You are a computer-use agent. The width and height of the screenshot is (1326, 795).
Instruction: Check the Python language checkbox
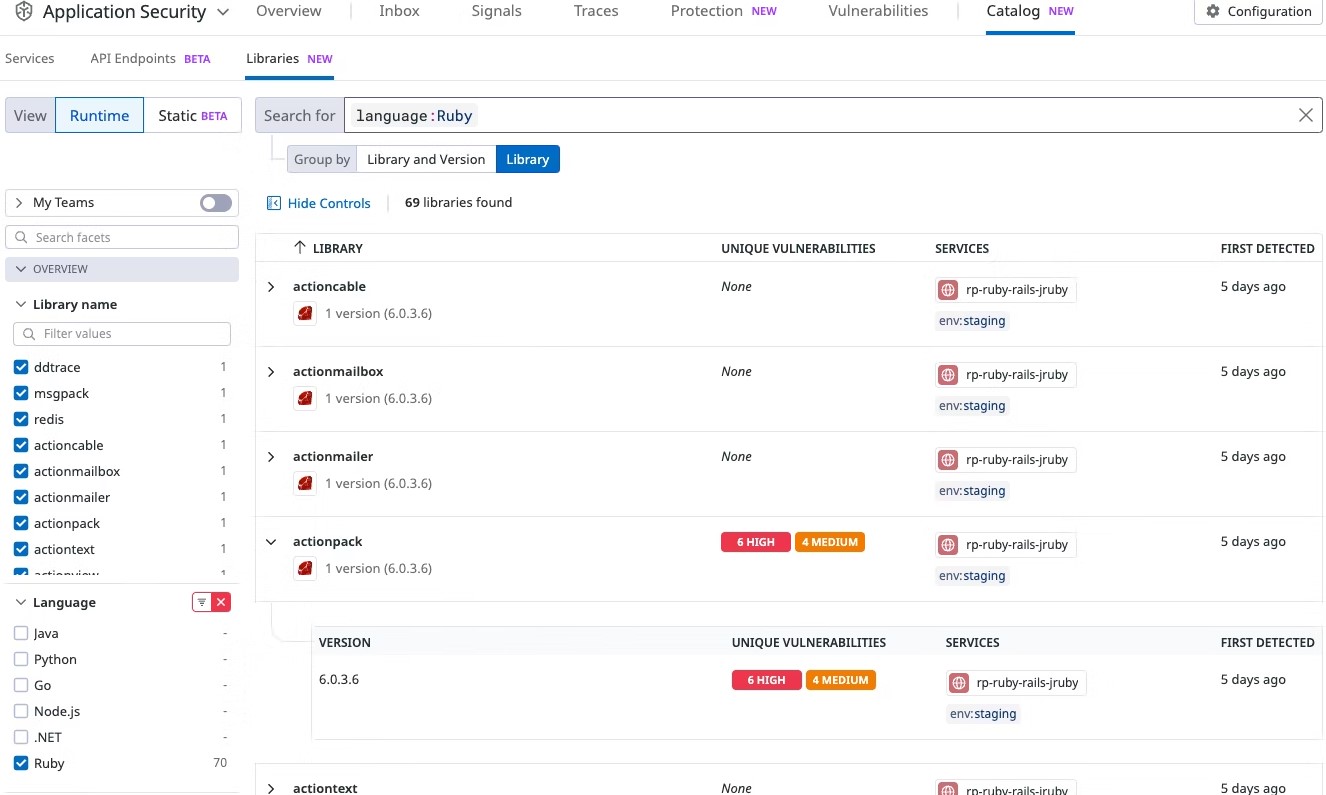[21, 659]
